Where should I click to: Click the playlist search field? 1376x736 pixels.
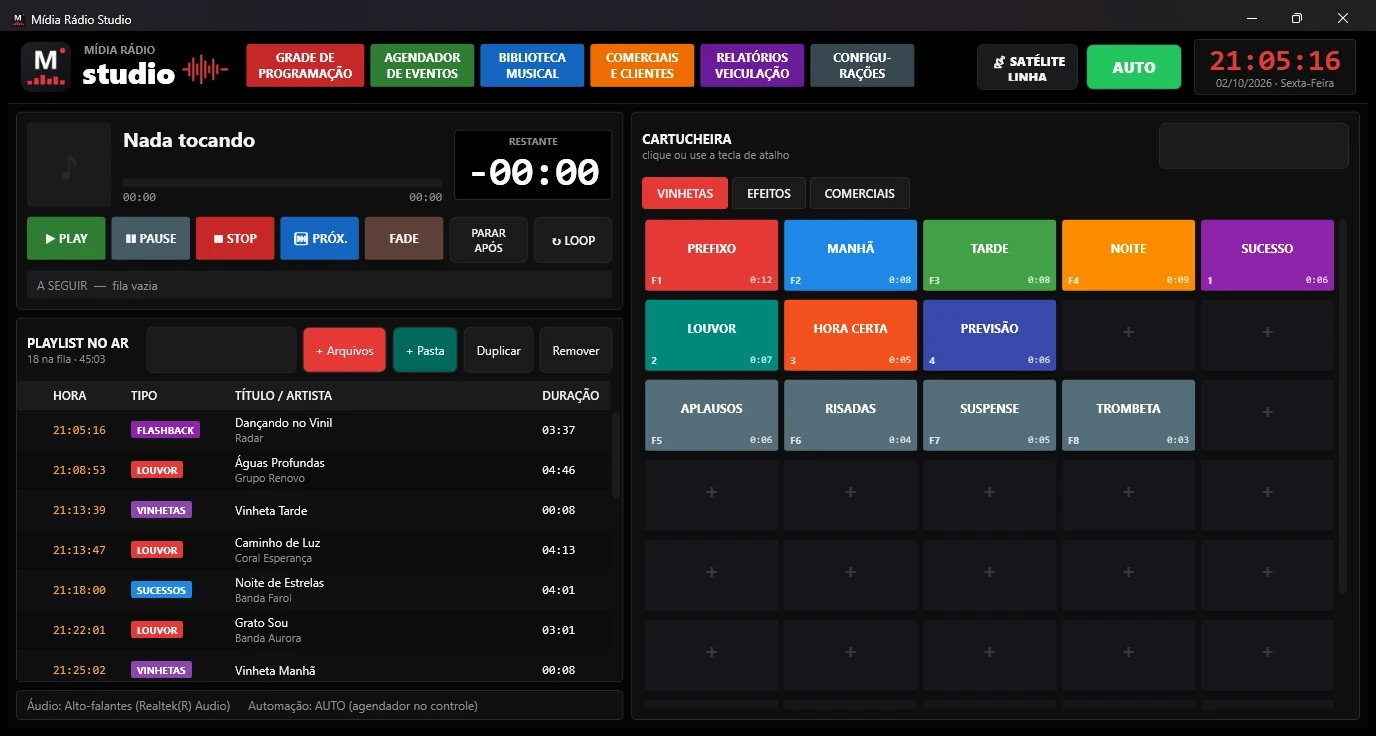tap(221, 350)
